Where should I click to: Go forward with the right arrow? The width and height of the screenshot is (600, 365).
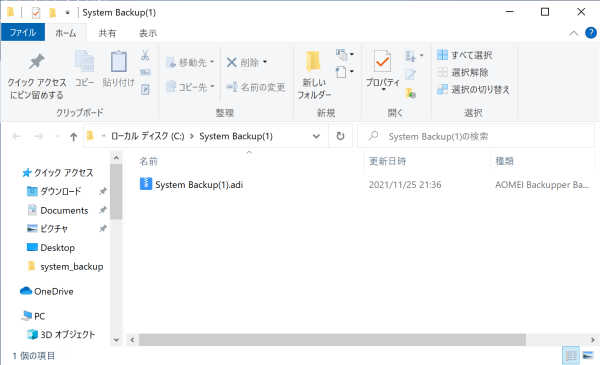[x=39, y=136]
